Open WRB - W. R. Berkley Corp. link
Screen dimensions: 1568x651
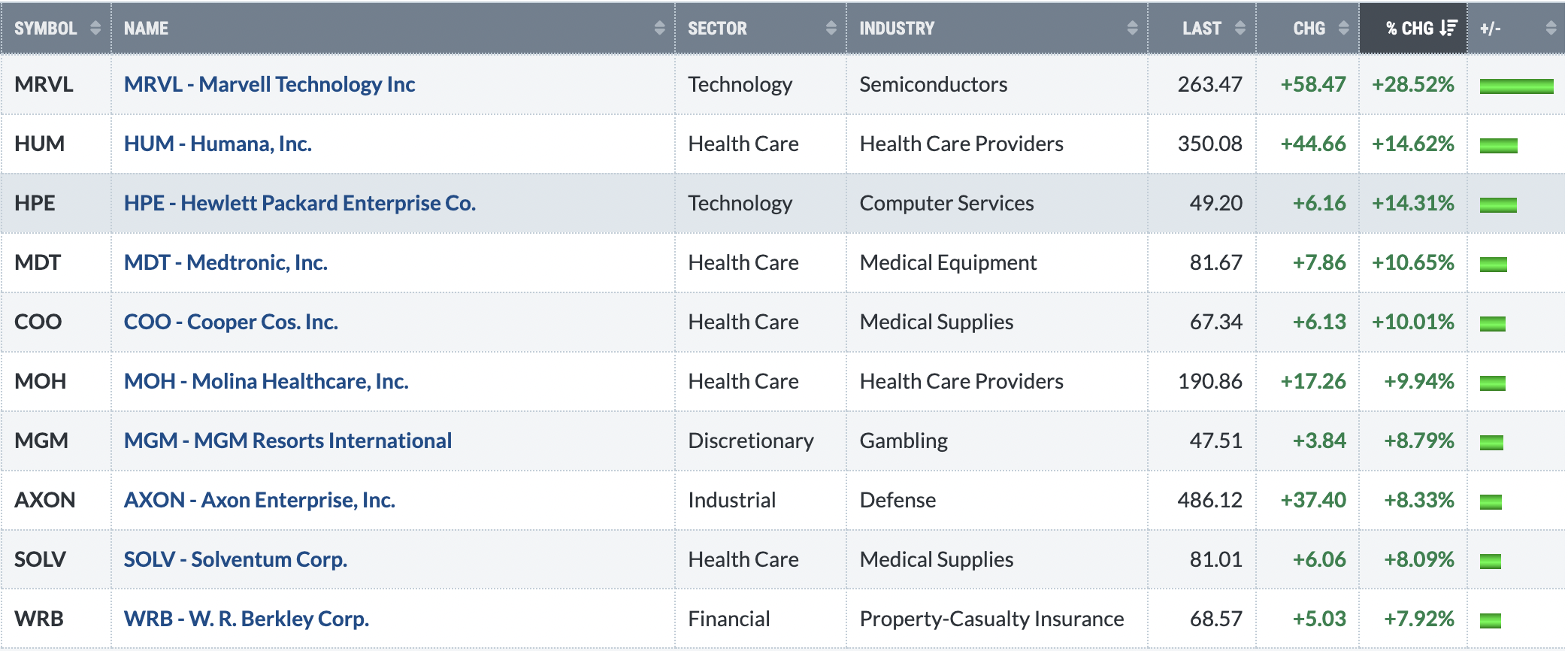point(247,619)
